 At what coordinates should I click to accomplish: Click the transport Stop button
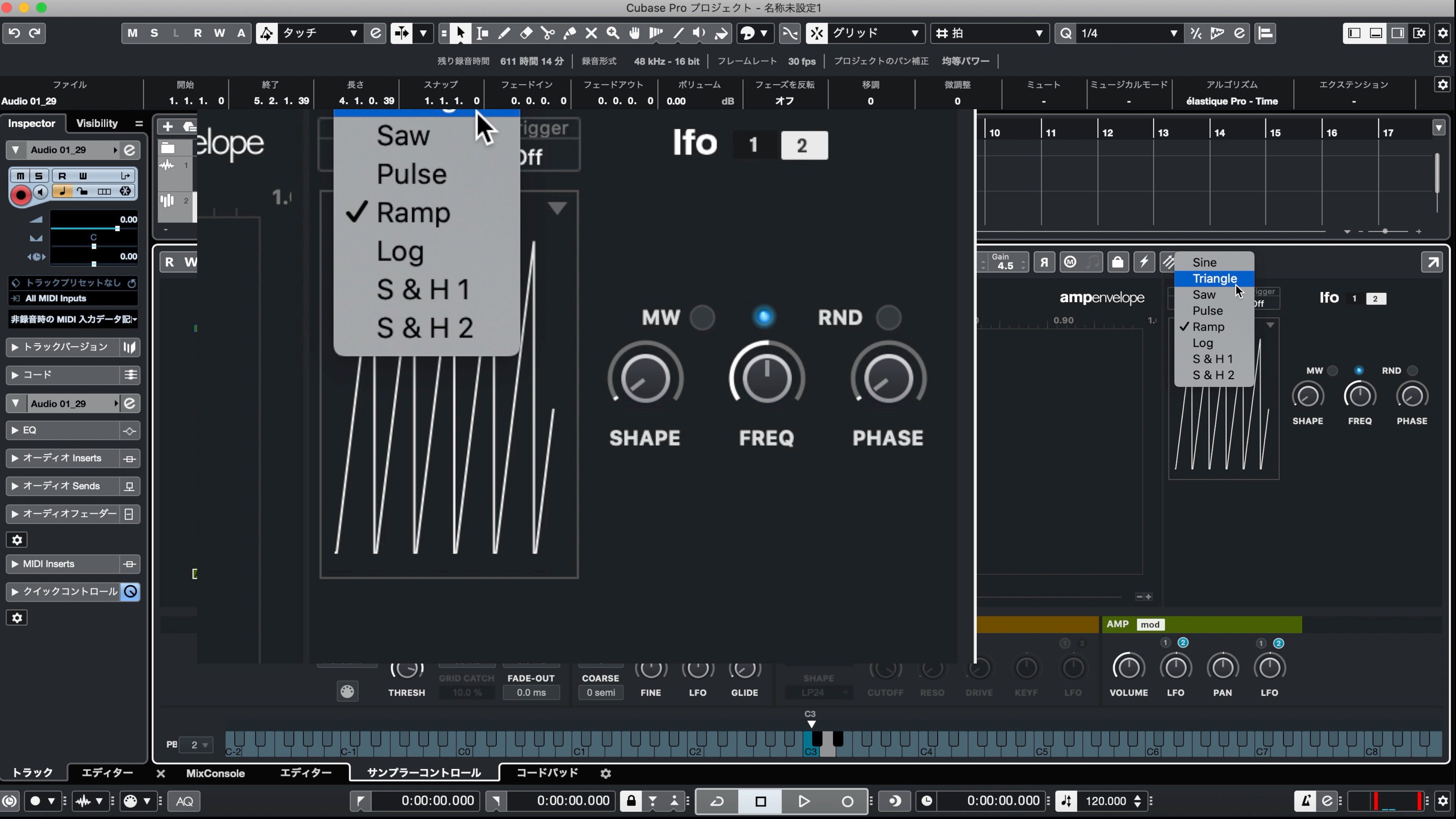(760, 801)
